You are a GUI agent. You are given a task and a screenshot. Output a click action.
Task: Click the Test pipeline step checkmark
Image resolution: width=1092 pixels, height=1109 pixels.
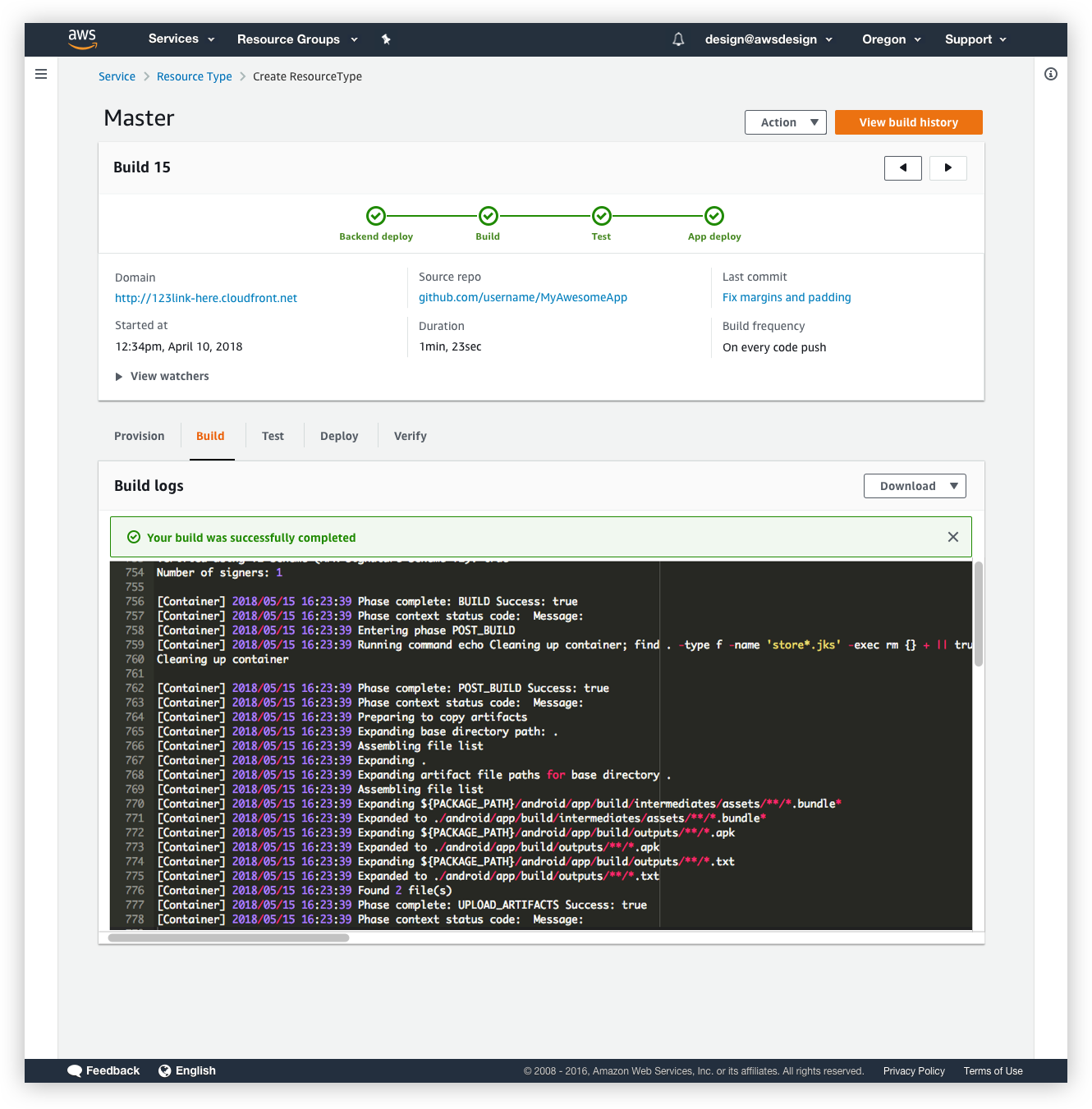[602, 216]
